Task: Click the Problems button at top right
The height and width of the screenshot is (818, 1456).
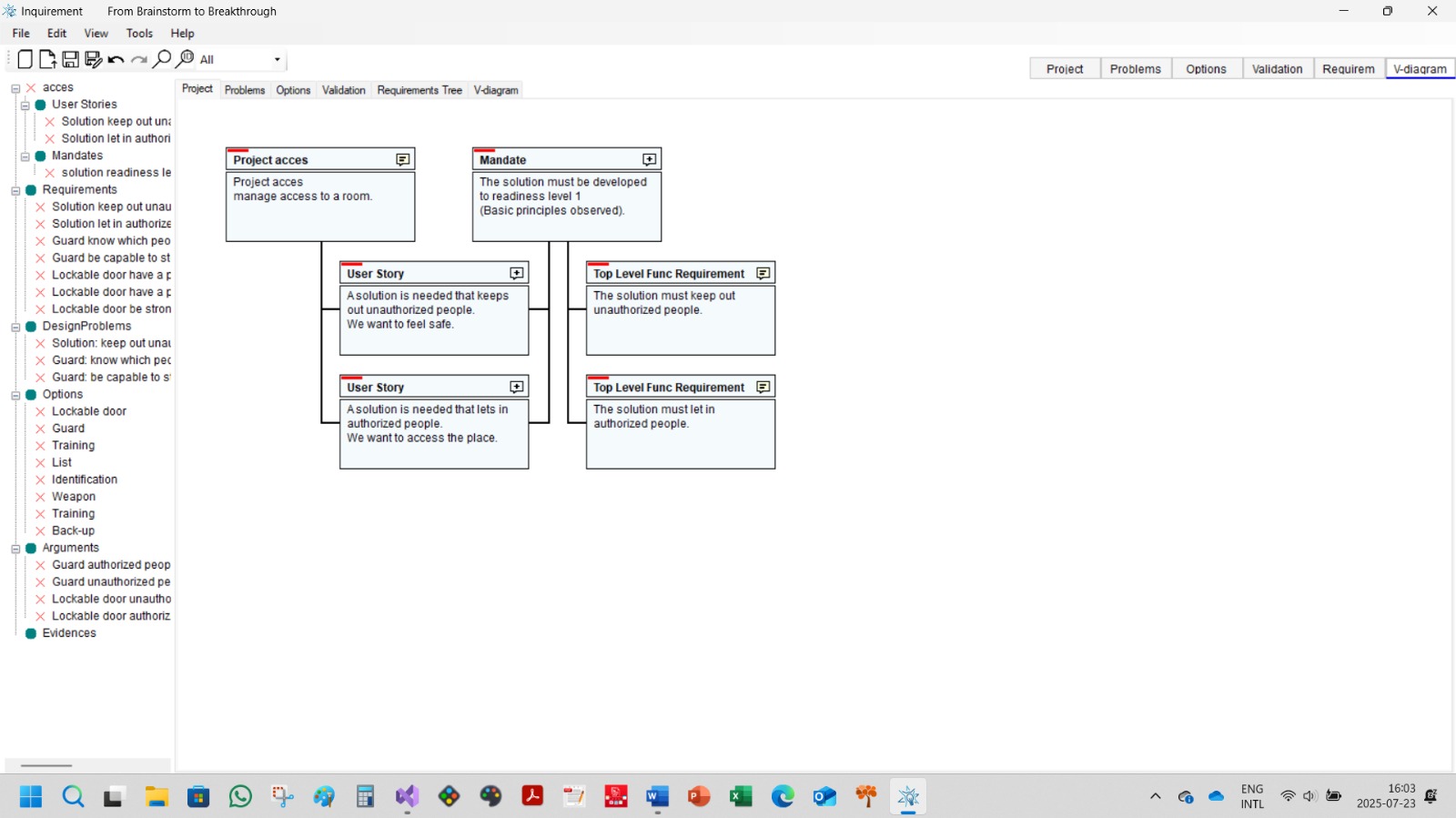Action: 1136,69
